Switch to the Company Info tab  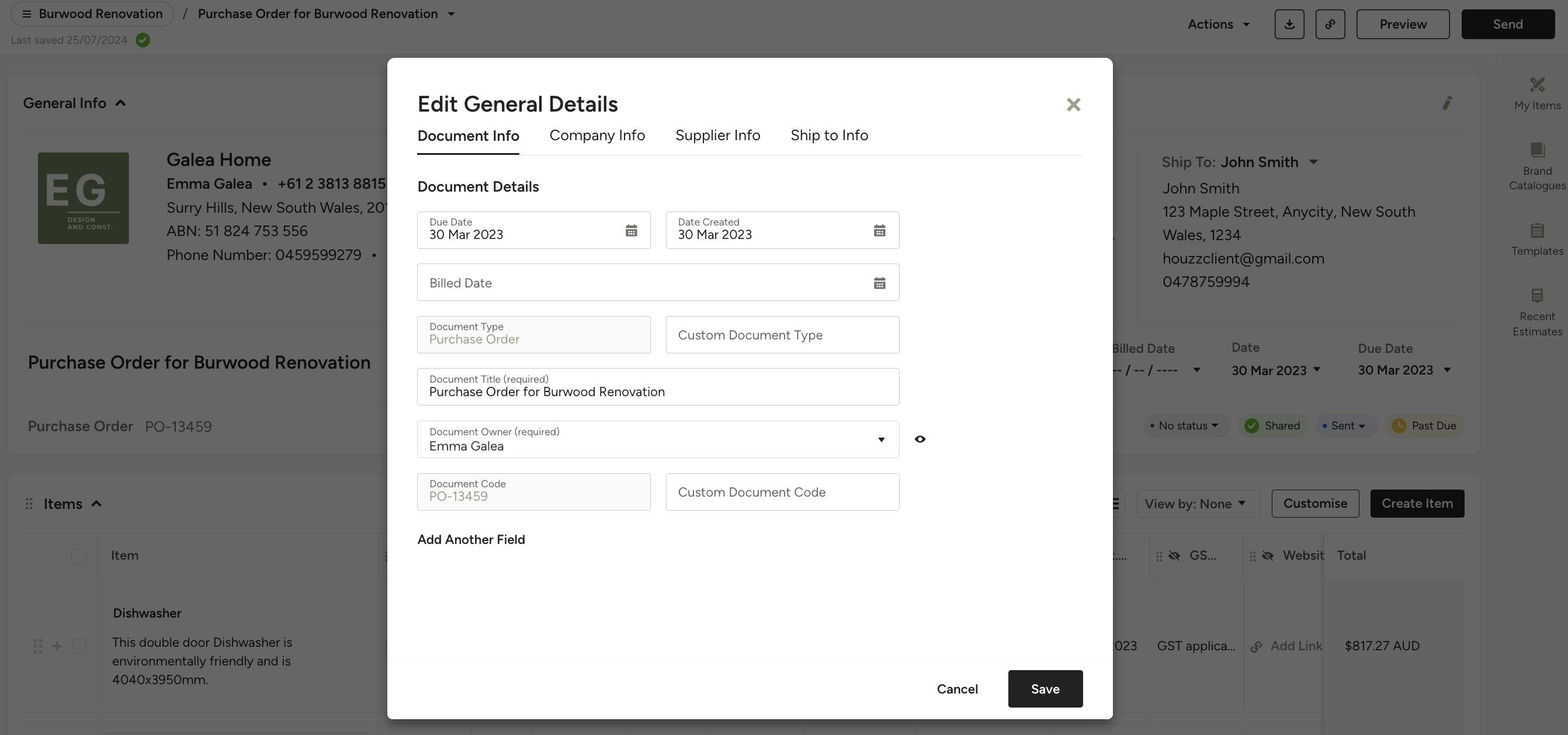point(597,135)
